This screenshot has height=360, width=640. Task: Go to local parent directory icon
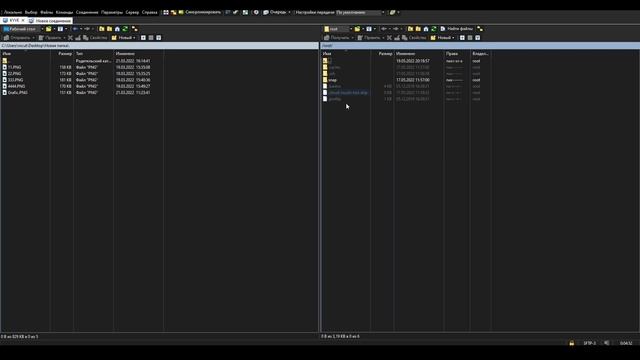(102, 29)
